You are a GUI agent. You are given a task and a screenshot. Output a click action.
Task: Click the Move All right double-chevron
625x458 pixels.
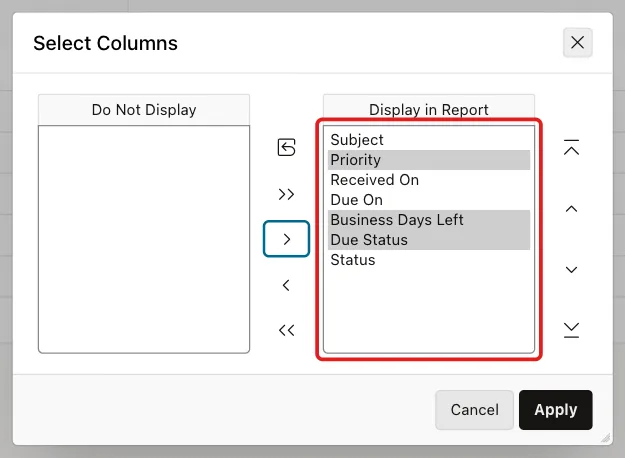tap(286, 194)
